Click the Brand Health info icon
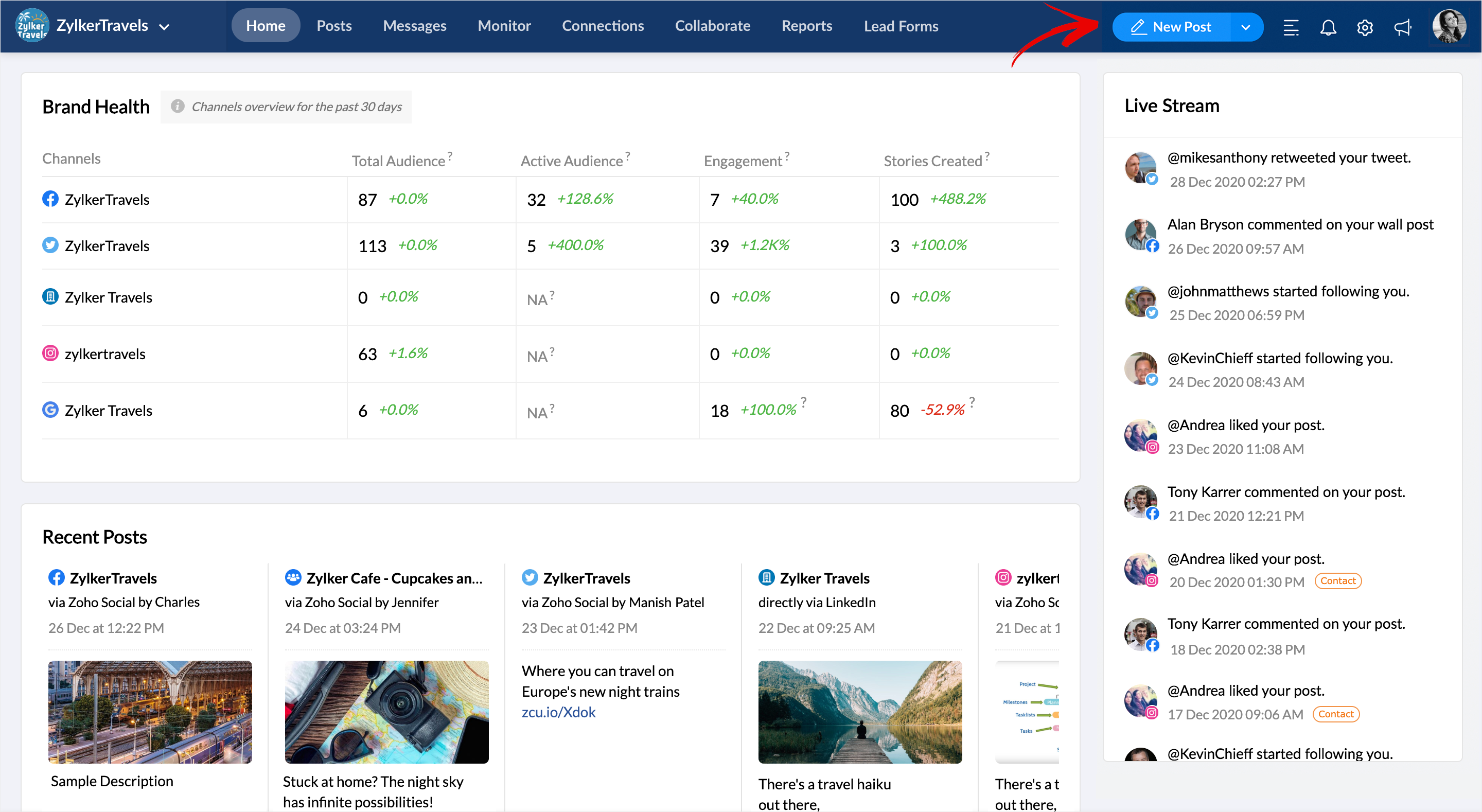This screenshot has height=812, width=1482. click(177, 107)
